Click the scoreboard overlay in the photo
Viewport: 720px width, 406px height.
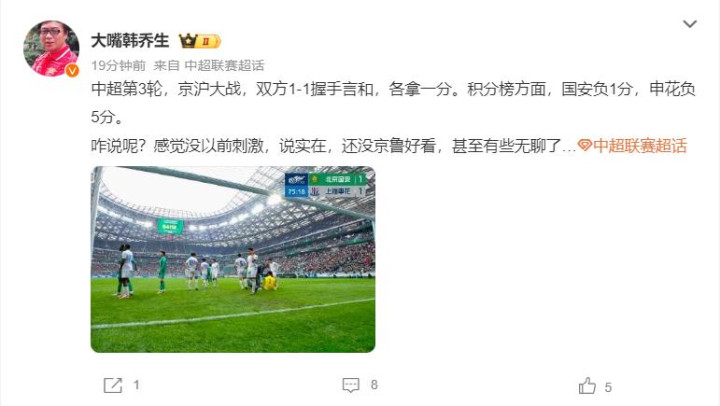click(326, 185)
